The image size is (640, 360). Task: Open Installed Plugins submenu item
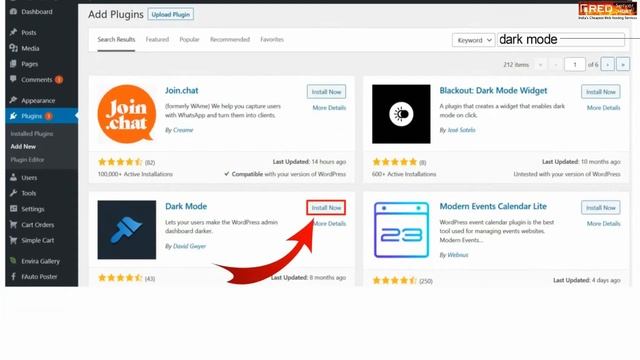[32, 133]
